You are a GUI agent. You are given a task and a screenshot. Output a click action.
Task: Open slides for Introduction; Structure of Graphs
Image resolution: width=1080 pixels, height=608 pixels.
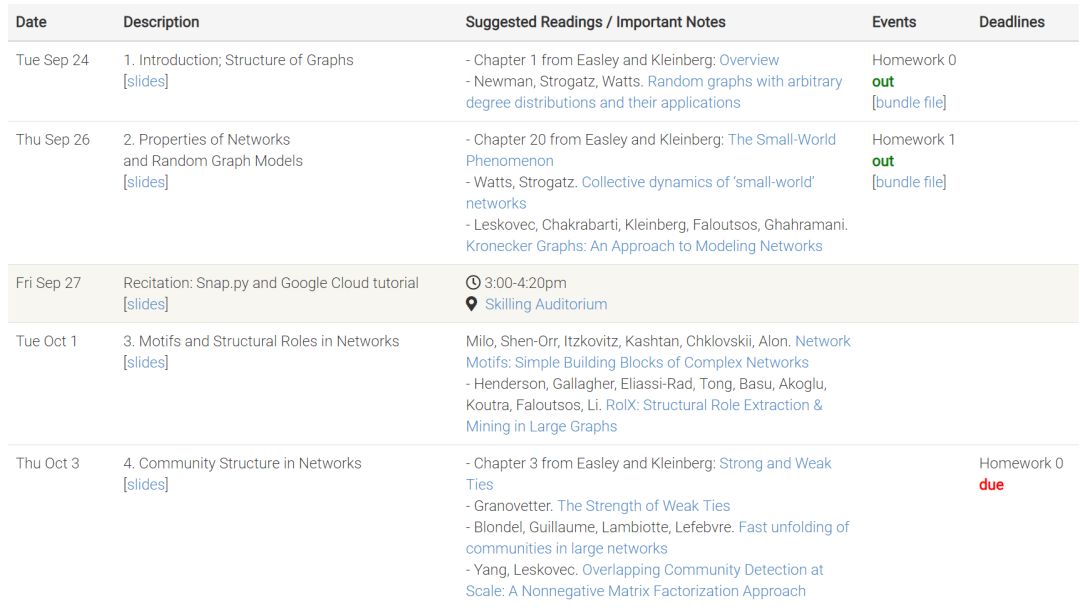(x=146, y=81)
